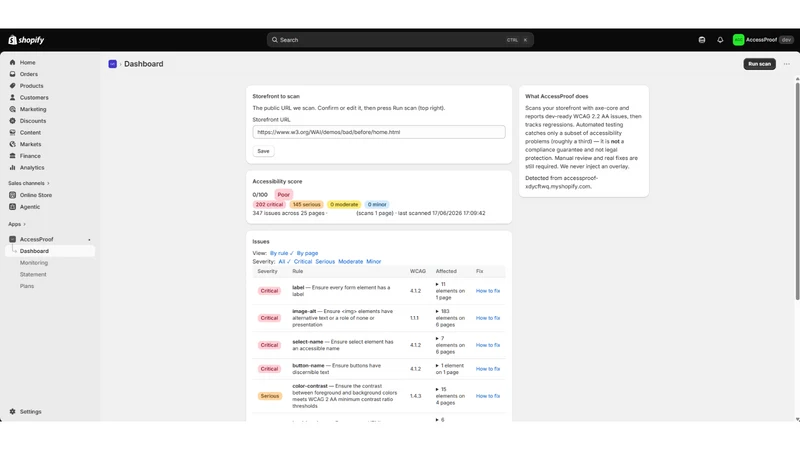Open the Orders section
The image size is (800, 450).
[29, 74]
